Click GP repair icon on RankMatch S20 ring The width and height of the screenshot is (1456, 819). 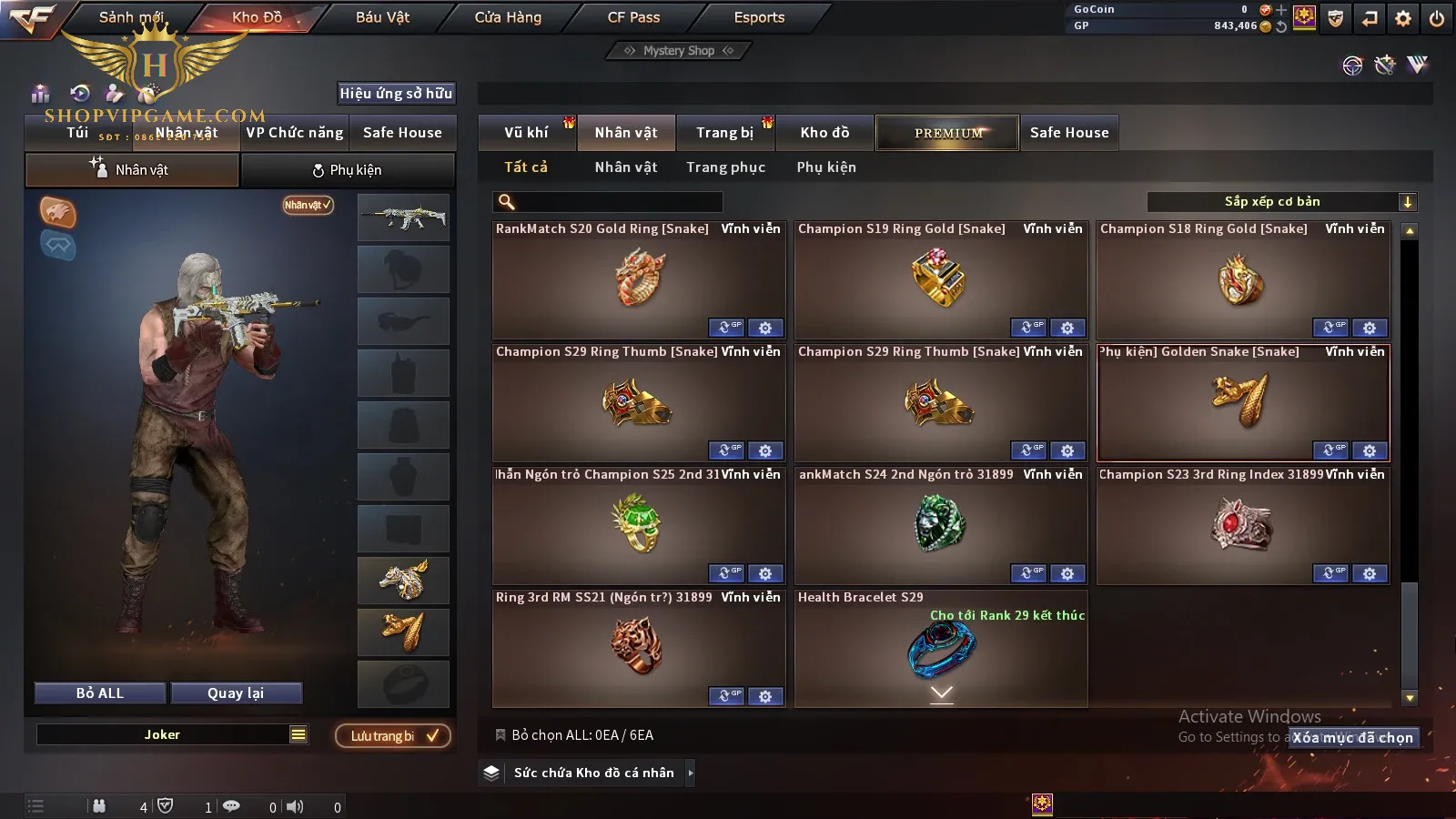tap(726, 328)
